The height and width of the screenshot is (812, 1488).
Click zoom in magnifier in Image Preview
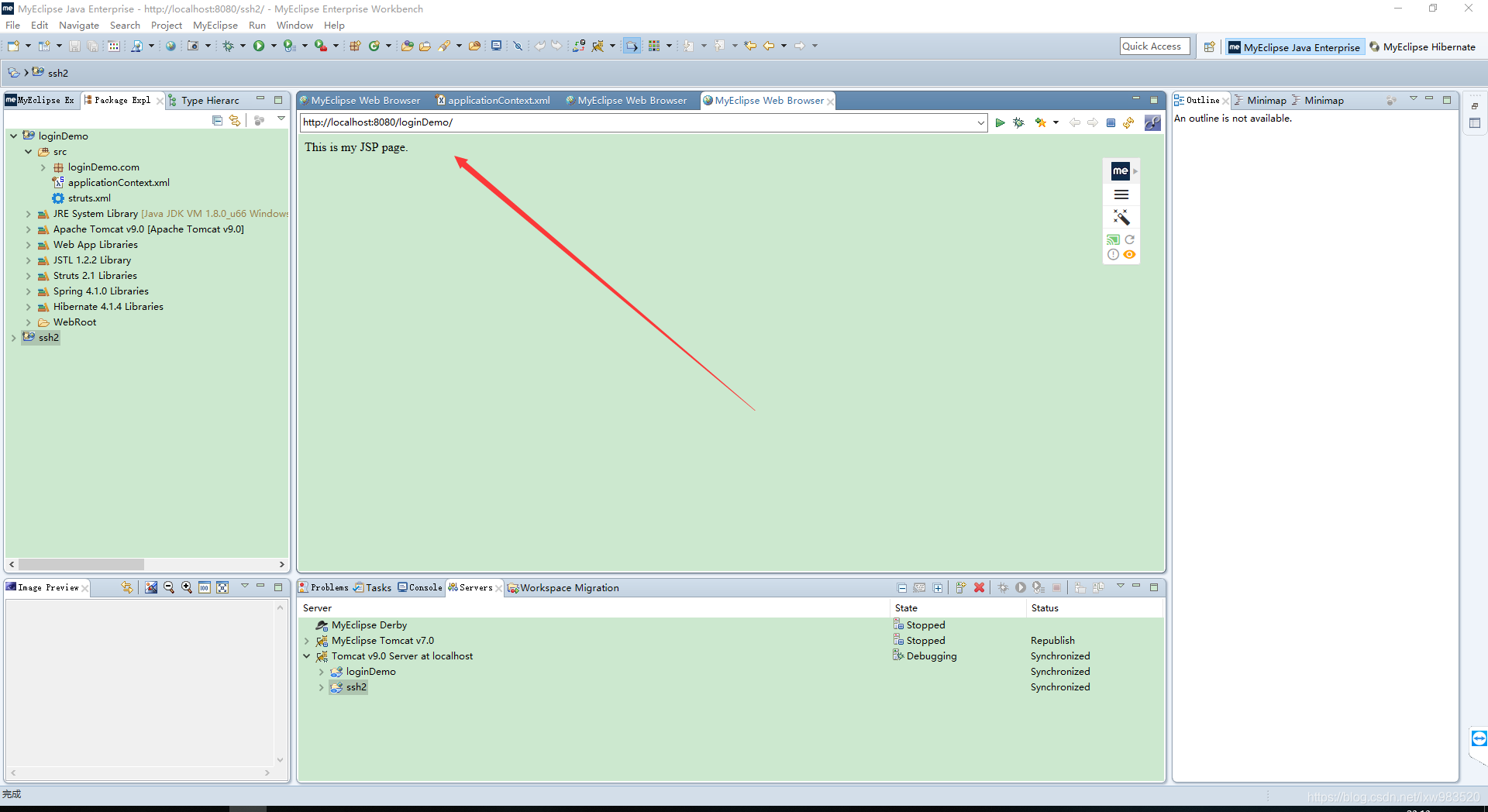pyautogui.click(x=187, y=587)
